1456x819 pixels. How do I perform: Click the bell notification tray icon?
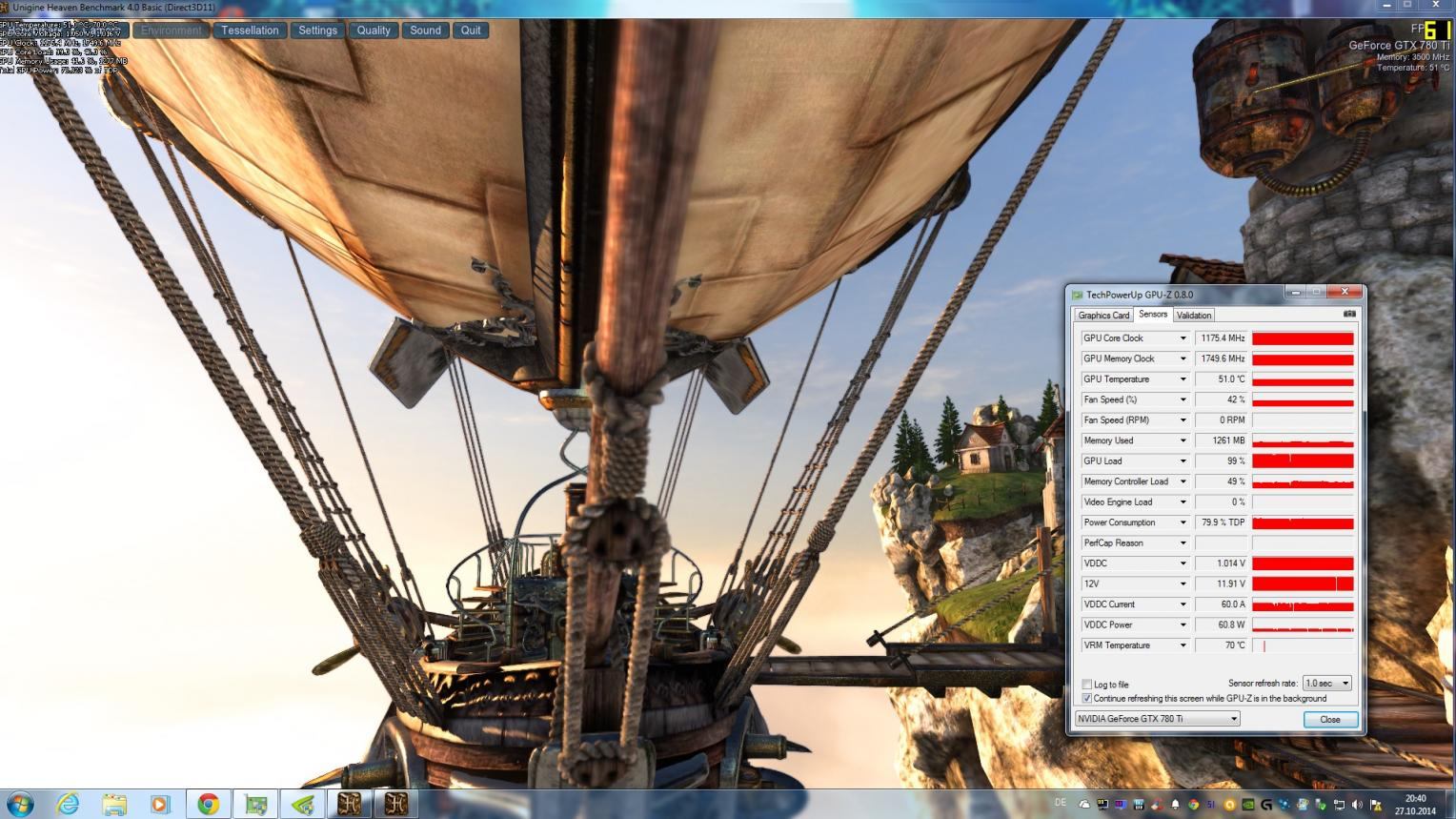1175,804
